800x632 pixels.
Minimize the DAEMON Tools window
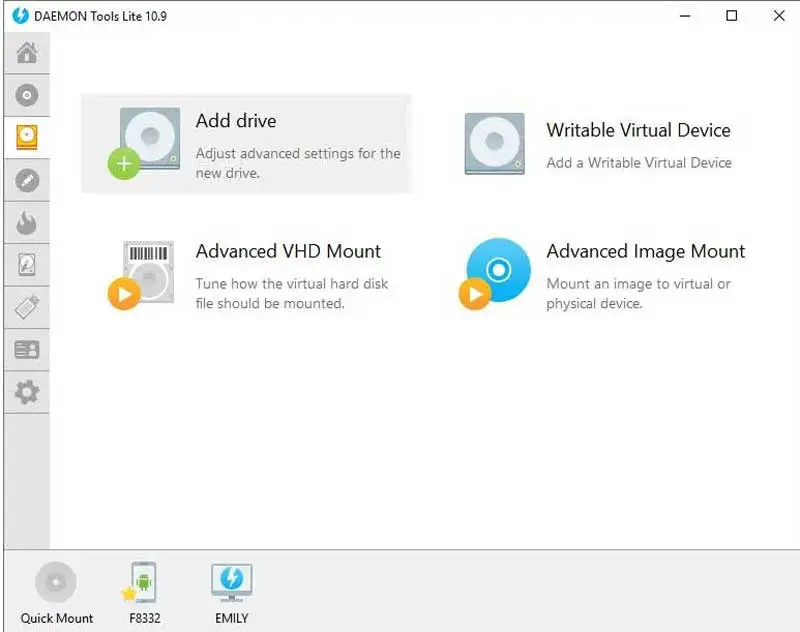coord(685,16)
